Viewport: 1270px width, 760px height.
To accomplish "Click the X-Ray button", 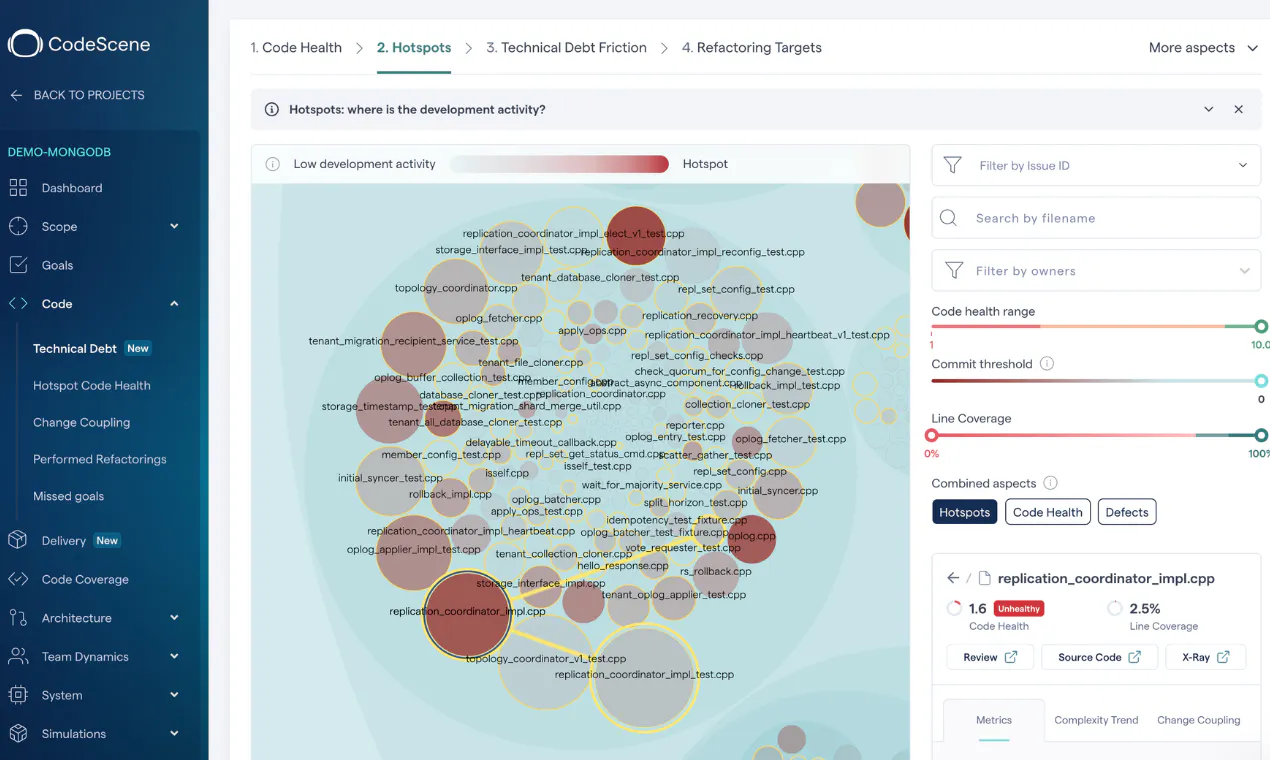I will 1206,657.
